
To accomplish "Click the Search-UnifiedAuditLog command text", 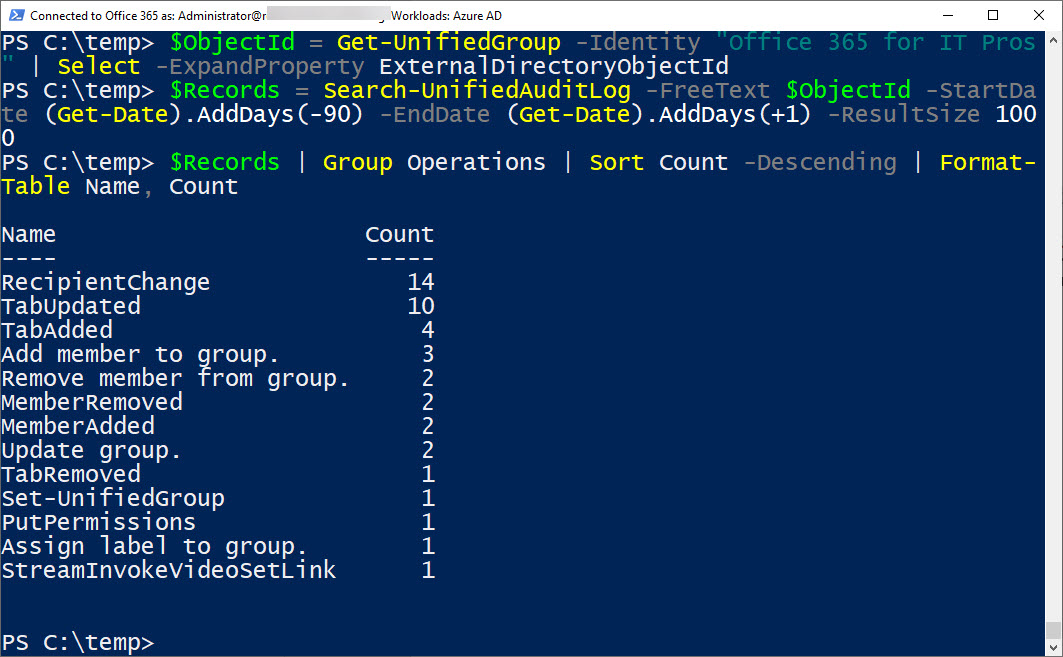I will click(x=476, y=91).
